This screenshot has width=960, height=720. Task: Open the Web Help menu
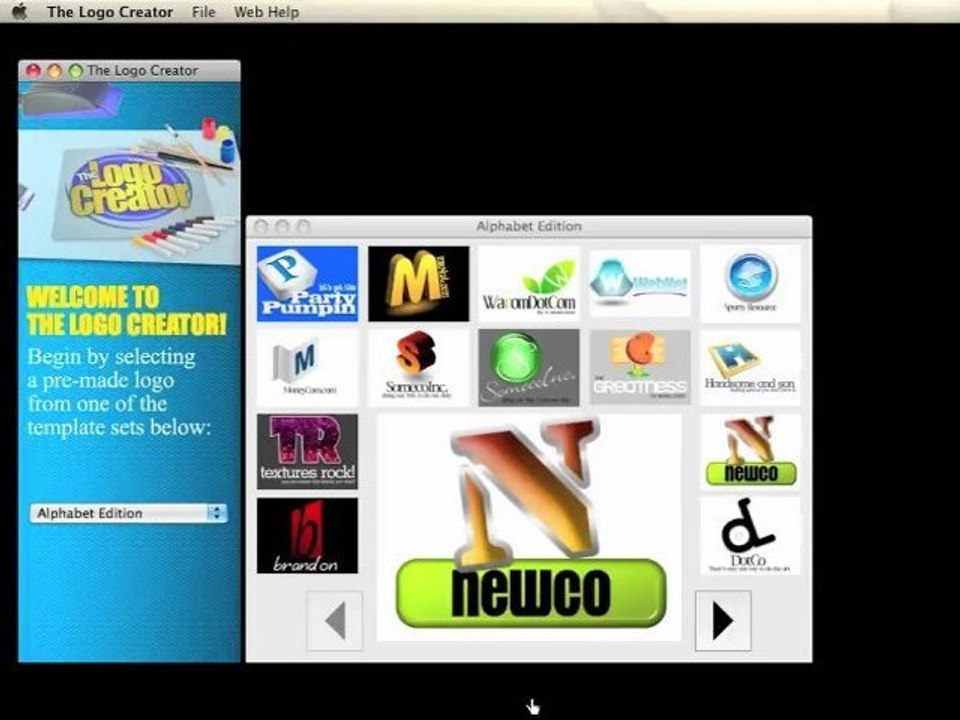pos(266,12)
